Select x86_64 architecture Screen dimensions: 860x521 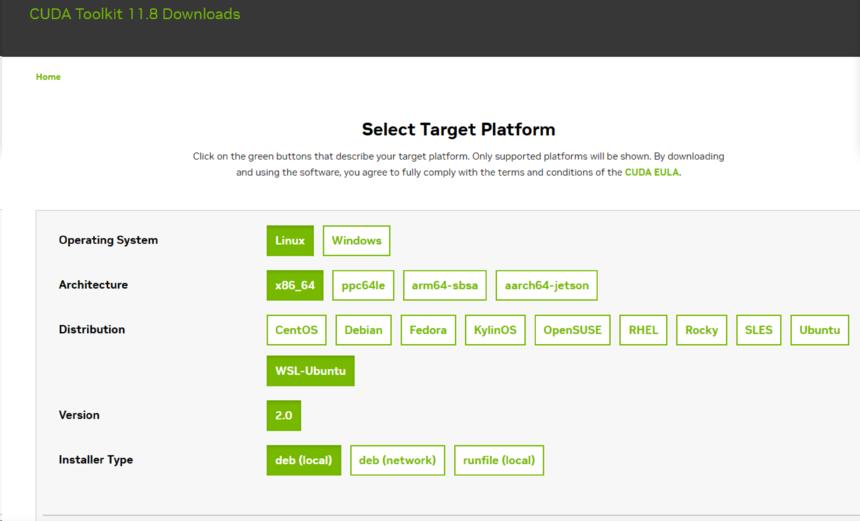pos(295,285)
